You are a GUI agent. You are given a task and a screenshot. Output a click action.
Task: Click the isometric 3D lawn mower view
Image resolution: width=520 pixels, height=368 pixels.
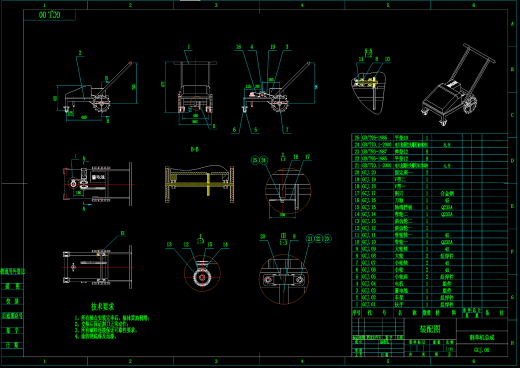point(458,85)
